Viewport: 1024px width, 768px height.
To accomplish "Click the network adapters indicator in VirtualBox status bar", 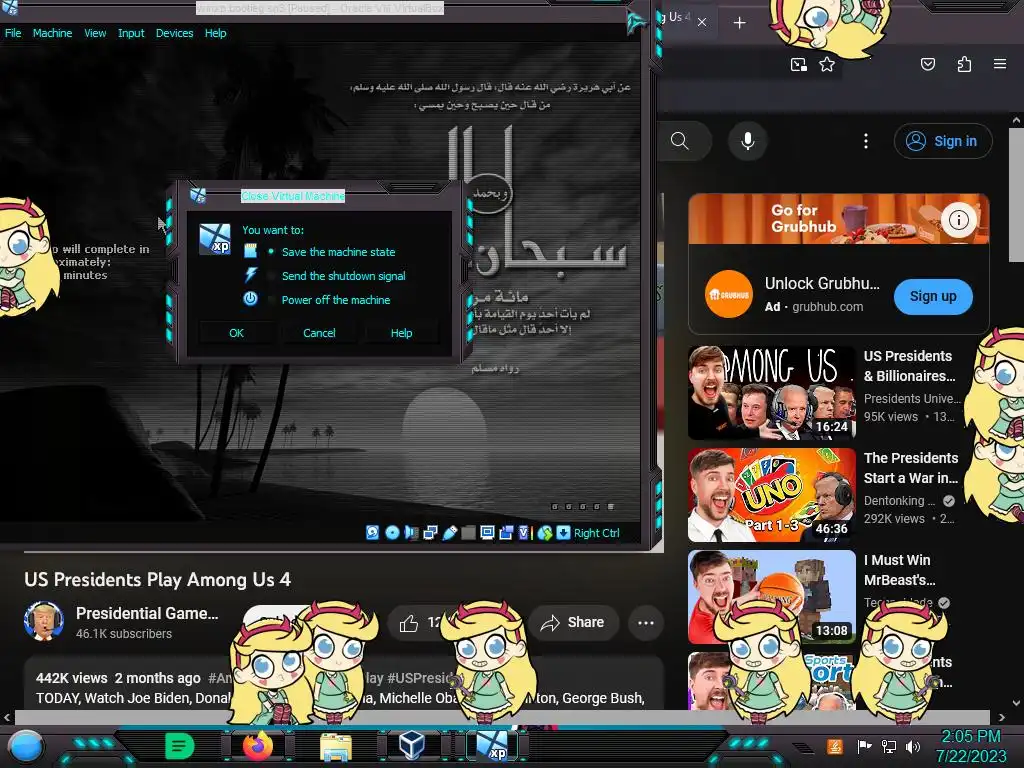I will click(x=430, y=533).
